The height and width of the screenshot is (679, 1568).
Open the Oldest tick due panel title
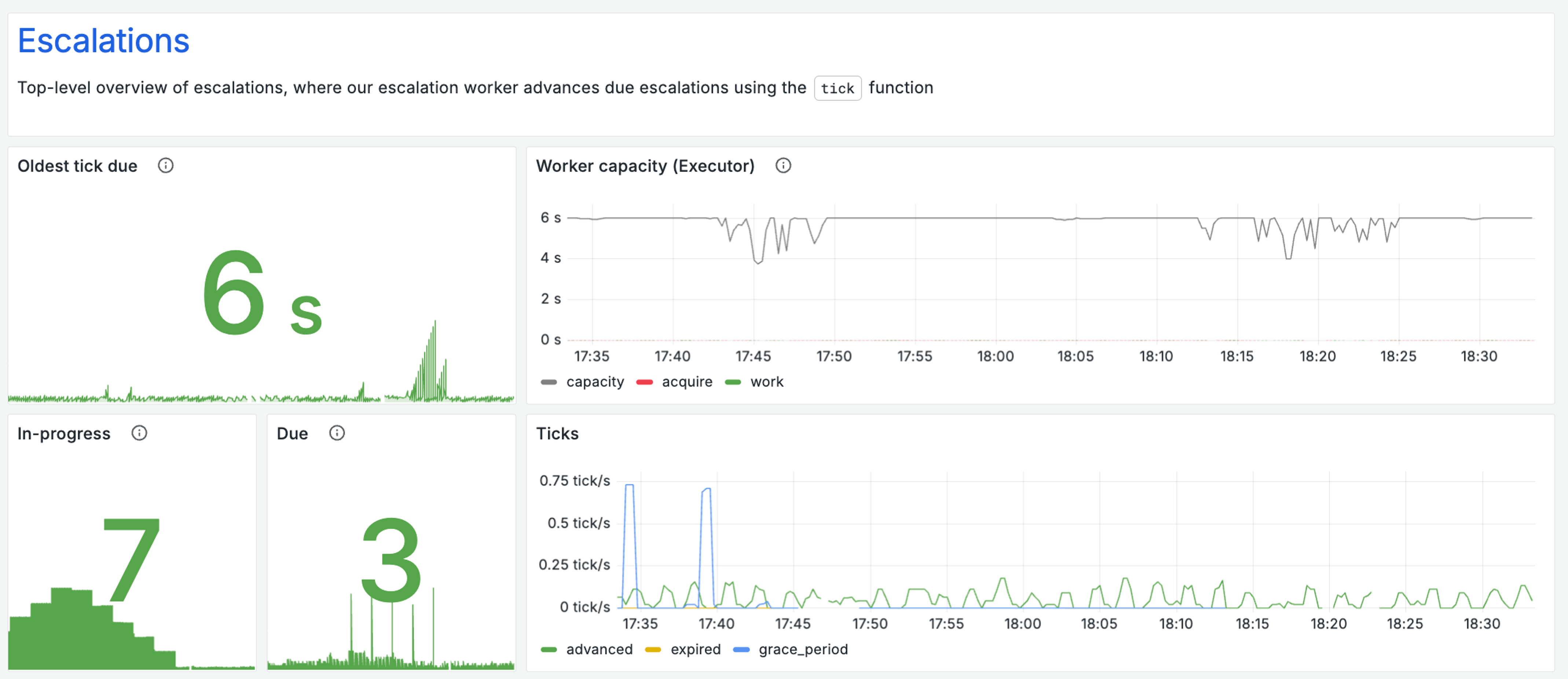pos(77,166)
